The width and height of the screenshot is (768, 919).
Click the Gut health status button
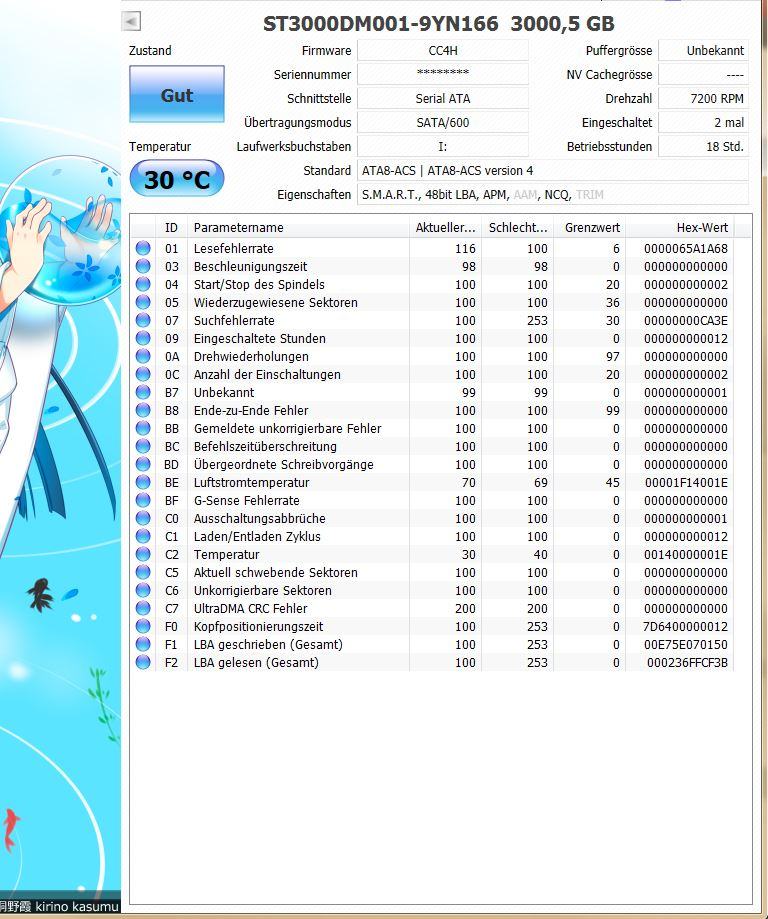click(x=176, y=94)
